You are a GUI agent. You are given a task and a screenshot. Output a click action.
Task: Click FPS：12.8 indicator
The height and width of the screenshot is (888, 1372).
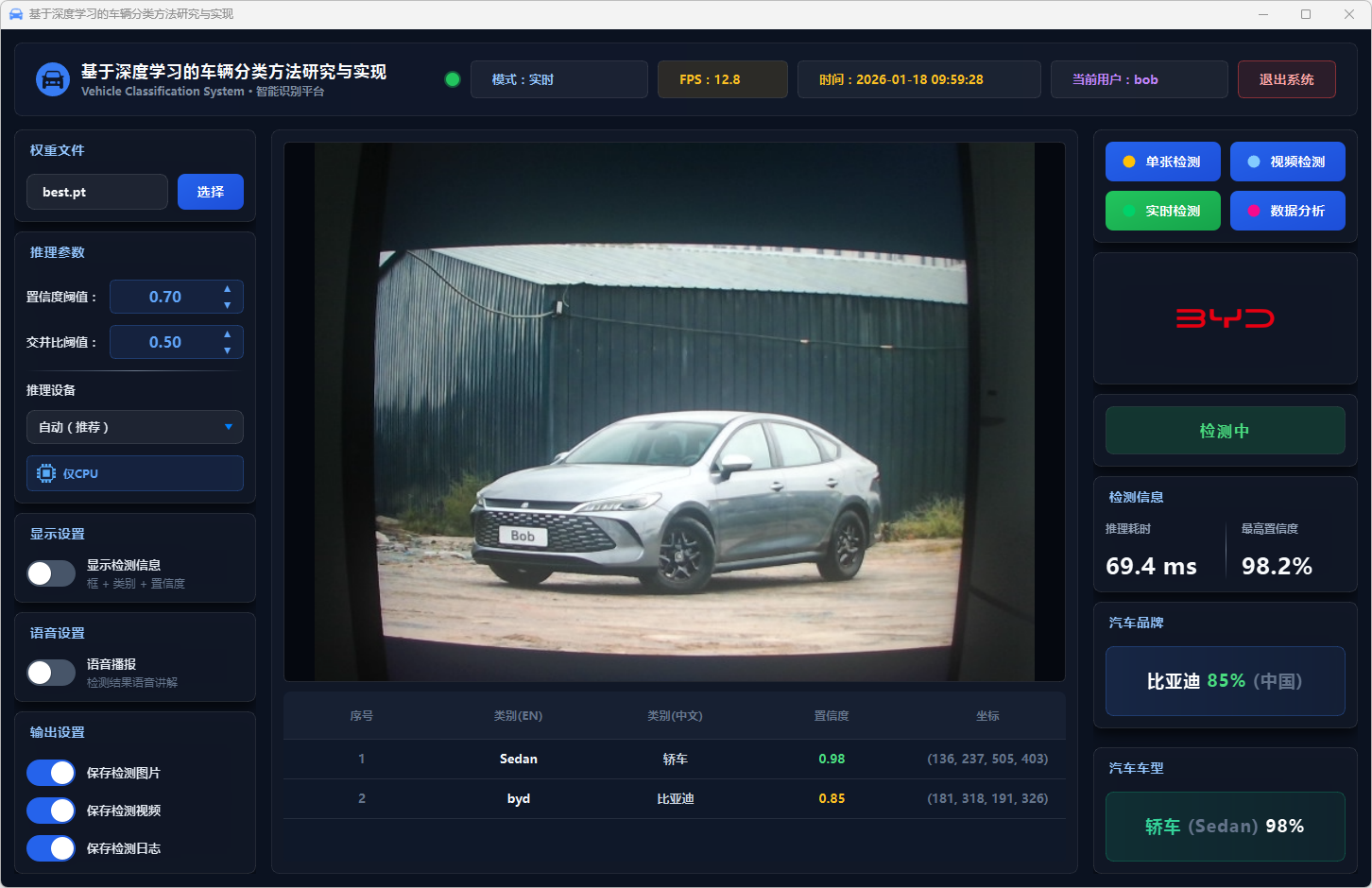723,79
